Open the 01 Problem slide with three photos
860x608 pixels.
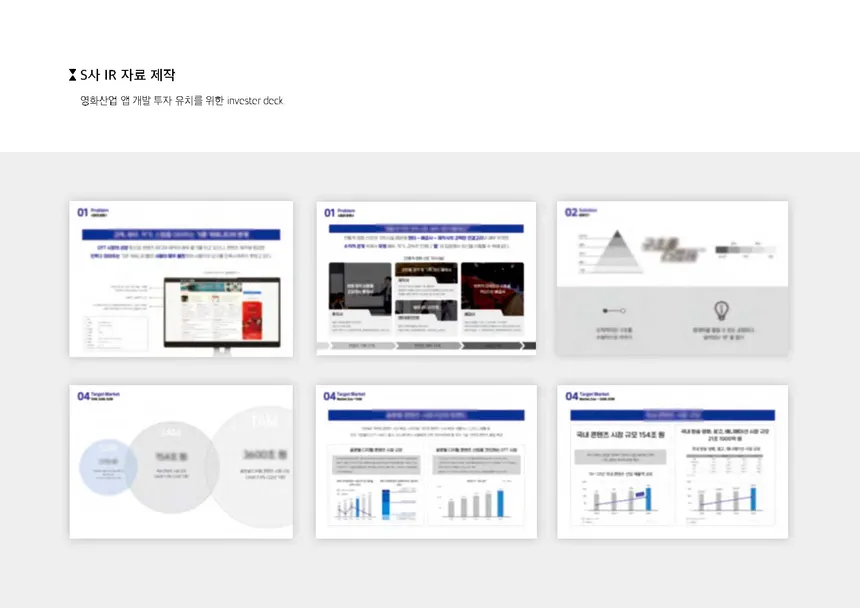point(426,279)
